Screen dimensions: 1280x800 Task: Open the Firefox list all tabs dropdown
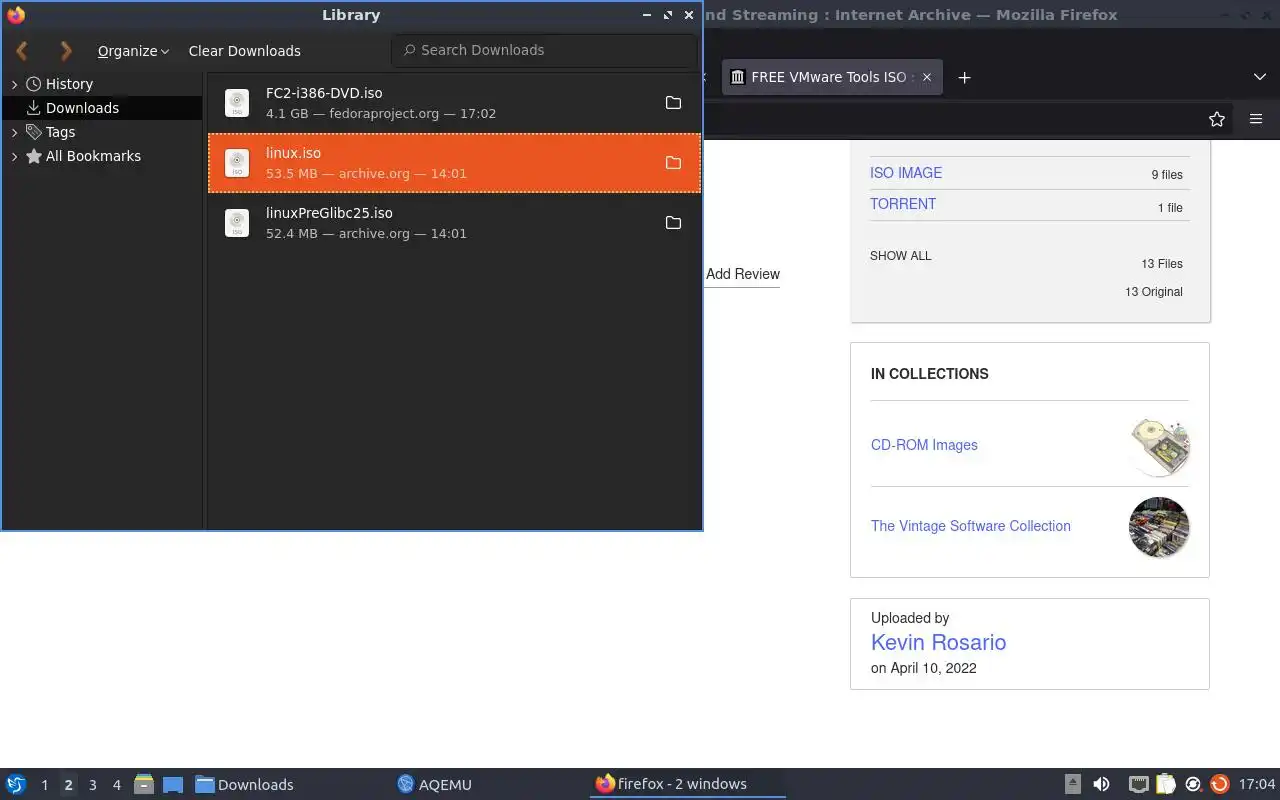[x=1259, y=77]
